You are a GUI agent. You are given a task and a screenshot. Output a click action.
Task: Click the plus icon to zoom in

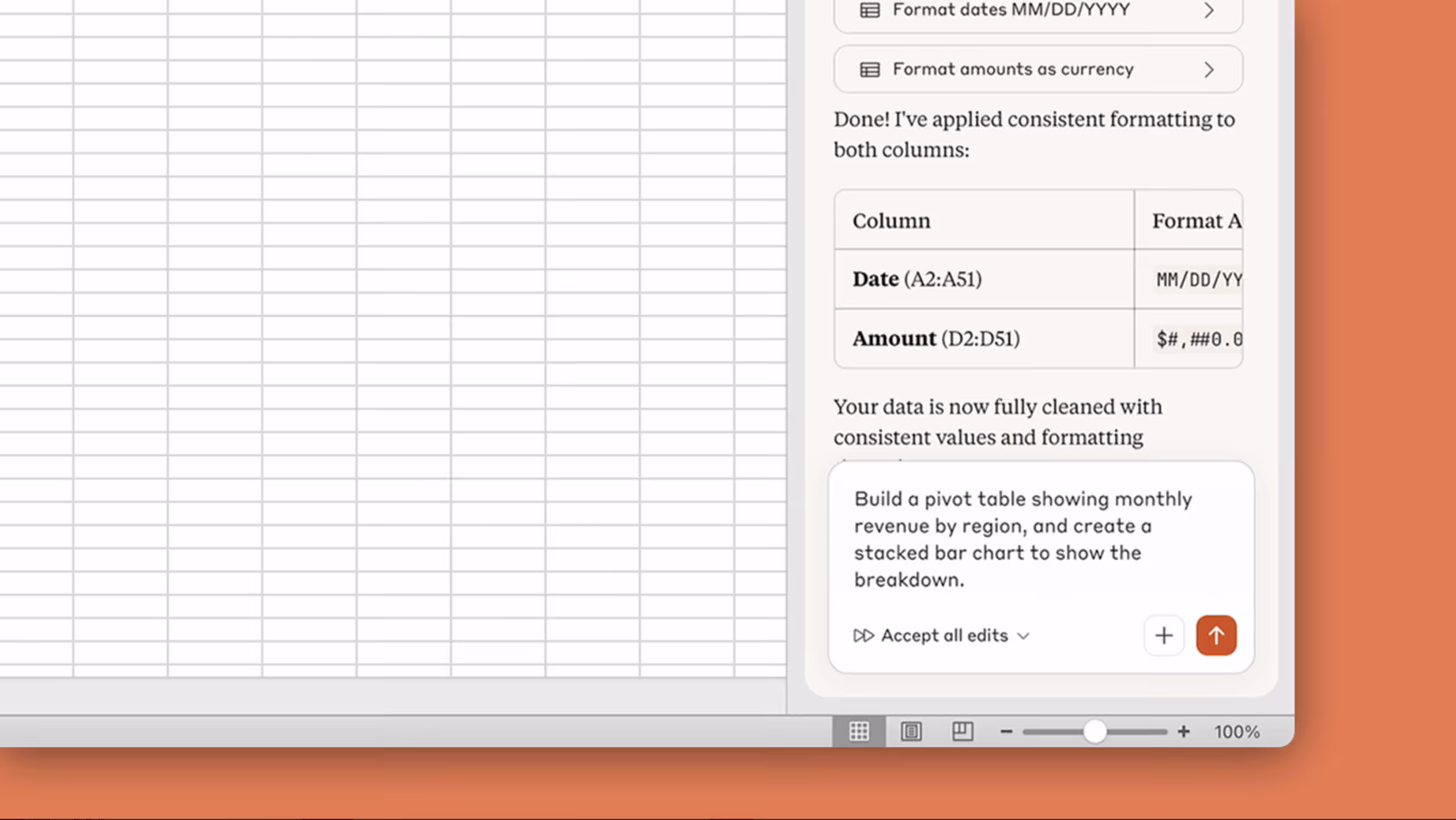pyautogui.click(x=1184, y=731)
